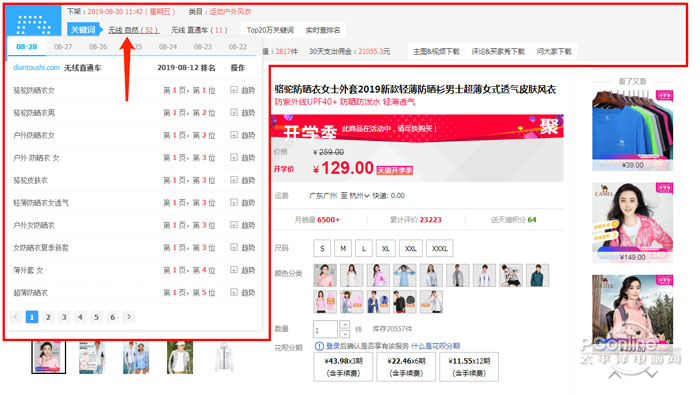Choose size XXL
The width and height of the screenshot is (700, 395).
411,248
